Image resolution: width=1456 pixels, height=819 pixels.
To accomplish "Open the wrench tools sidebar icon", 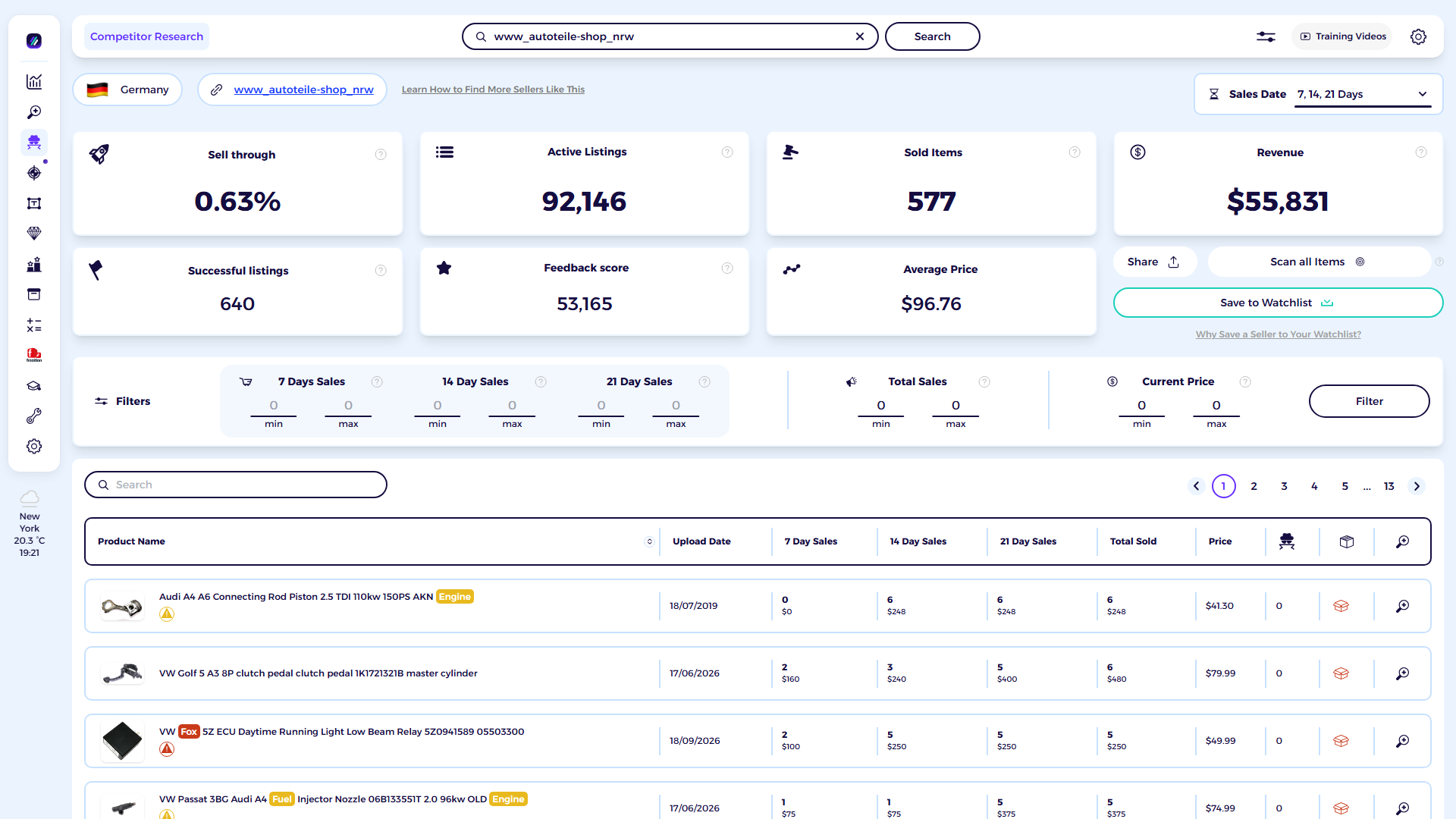I will click(34, 416).
